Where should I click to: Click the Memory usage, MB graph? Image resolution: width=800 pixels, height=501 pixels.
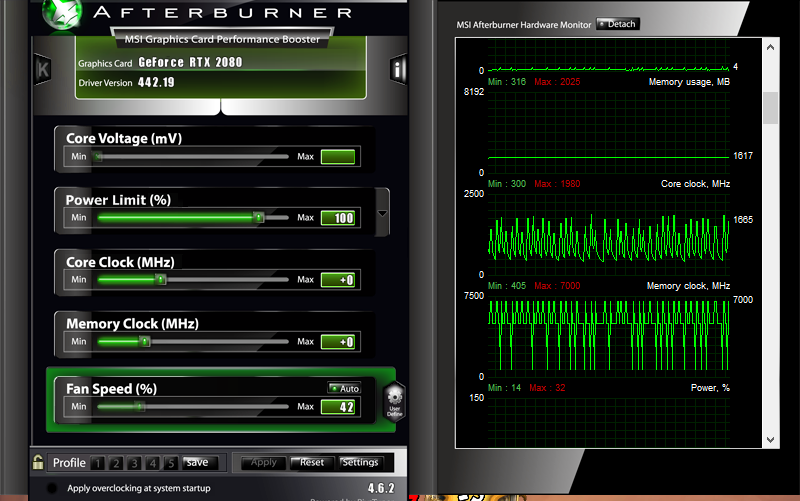609,132
